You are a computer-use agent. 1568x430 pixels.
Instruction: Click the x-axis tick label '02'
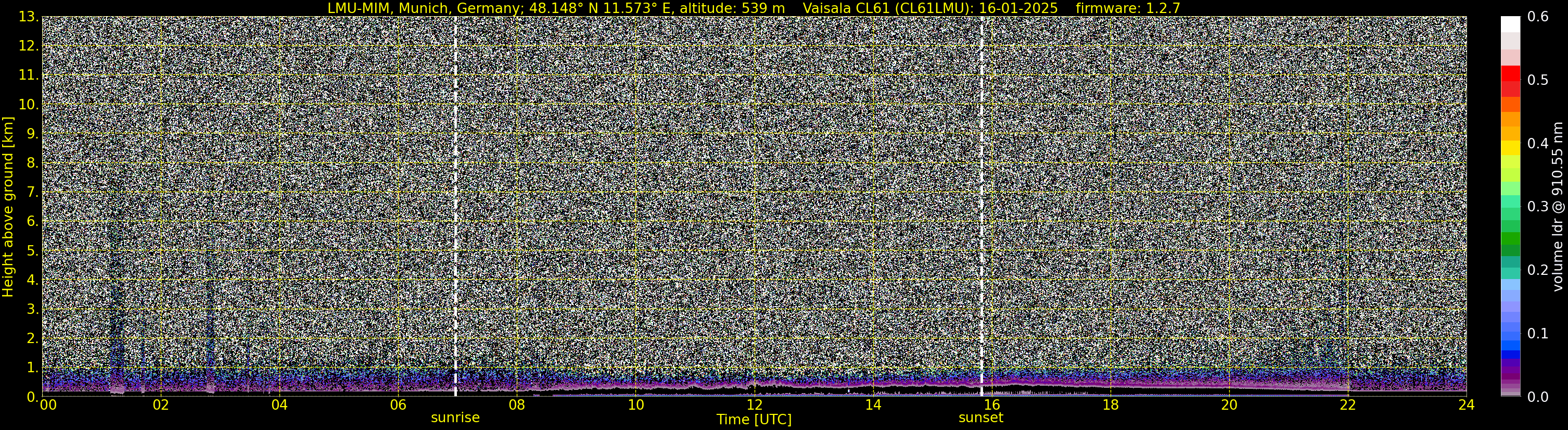coord(161,405)
